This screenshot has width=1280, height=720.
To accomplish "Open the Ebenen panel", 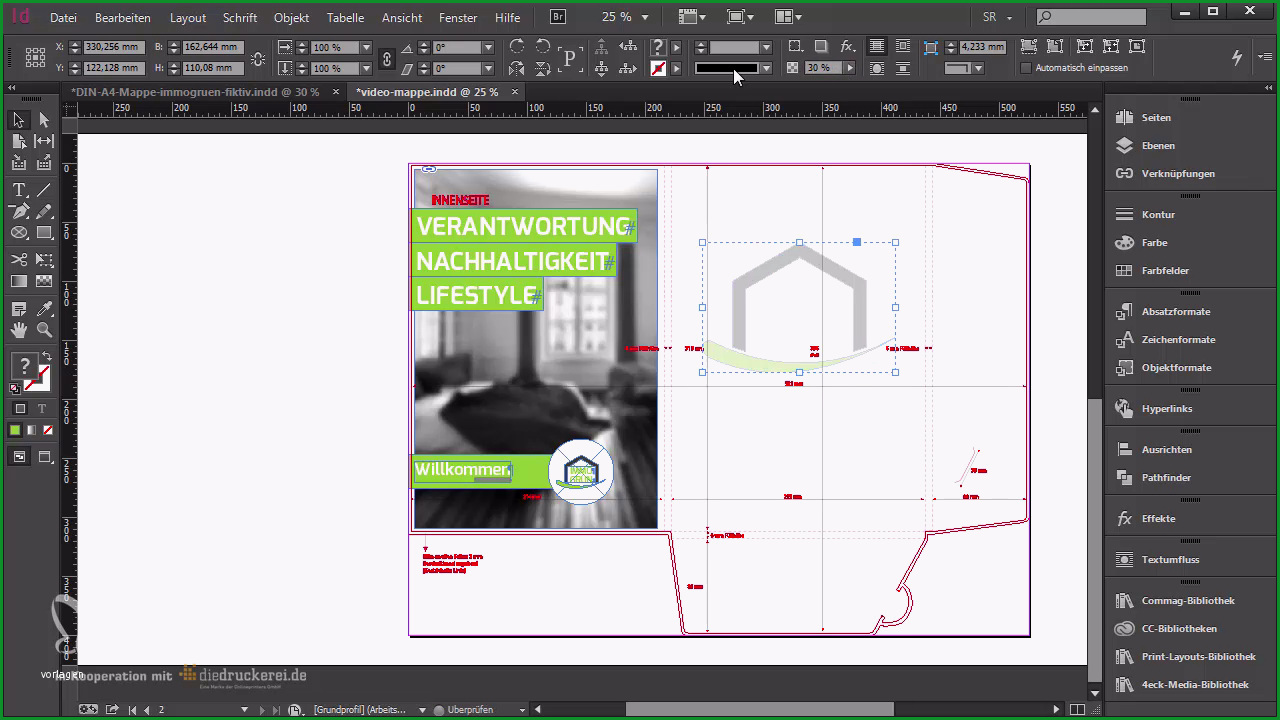I will (1158, 145).
